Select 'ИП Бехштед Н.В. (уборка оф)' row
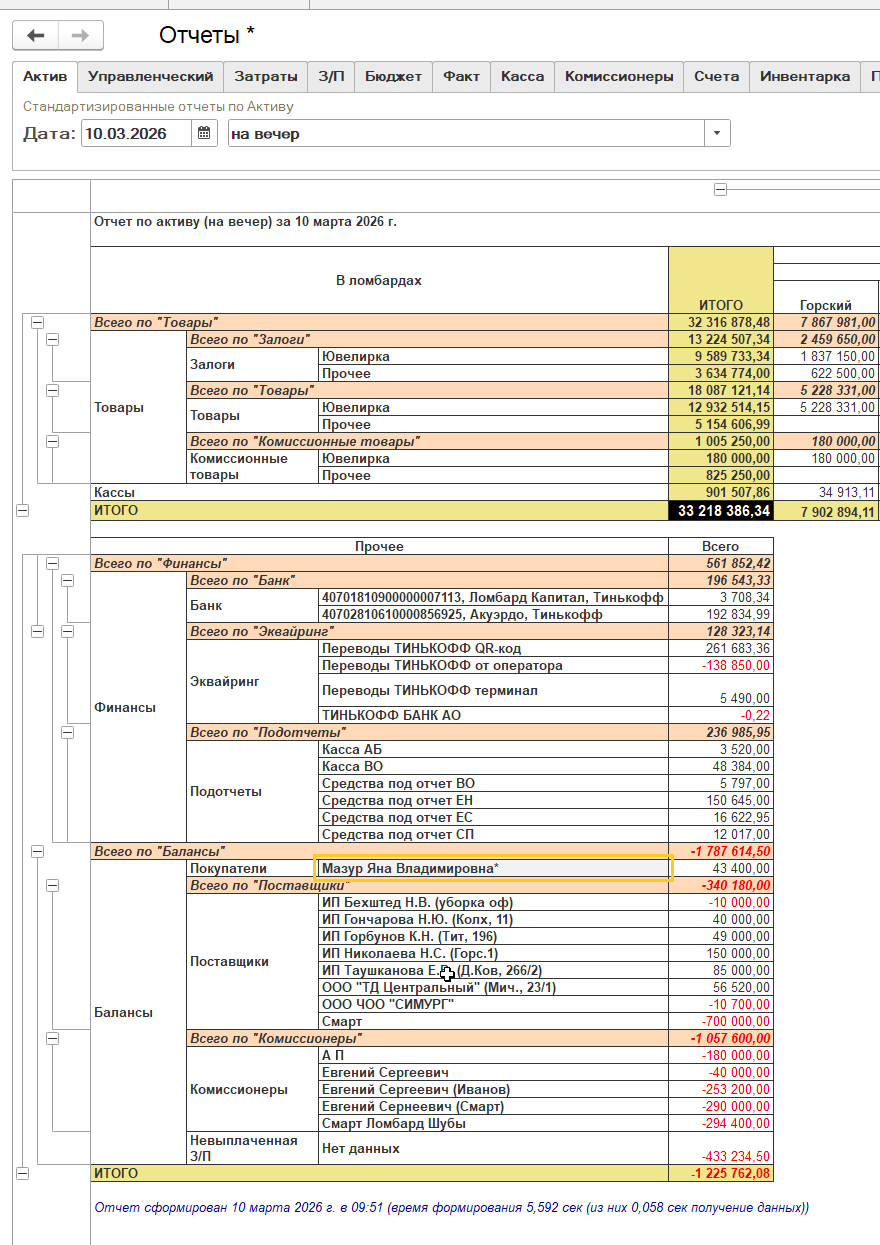The width and height of the screenshot is (880, 1245). point(493,902)
